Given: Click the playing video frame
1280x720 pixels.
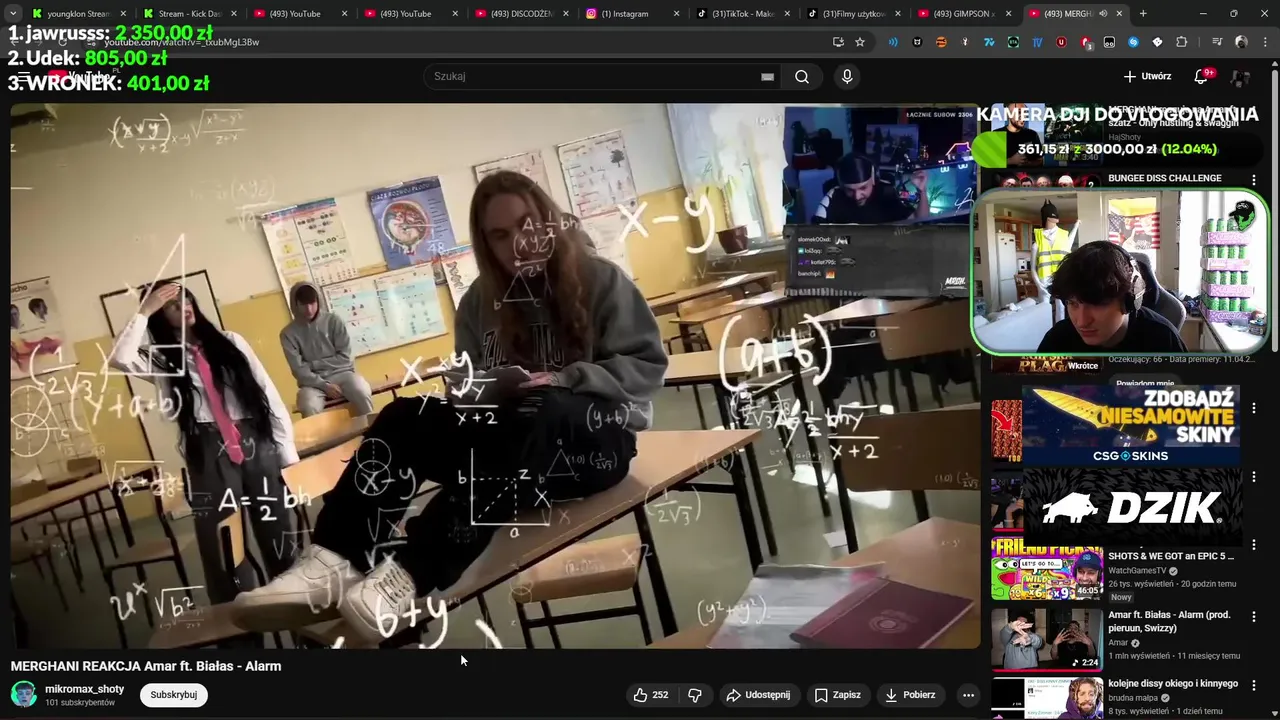Looking at the screenshot, I should [495, 375].
